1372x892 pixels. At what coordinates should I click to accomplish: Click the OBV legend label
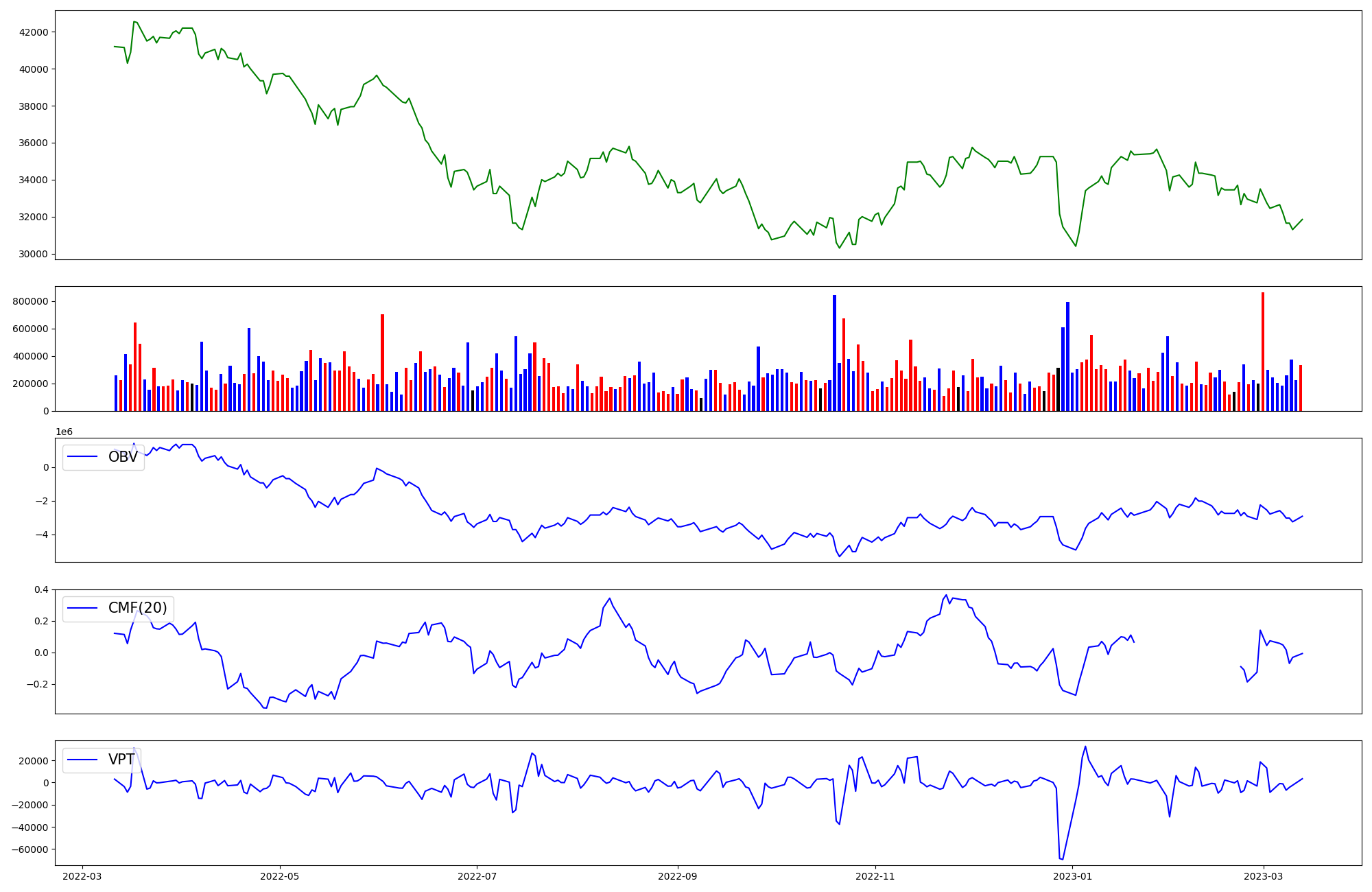click(123, 457)
